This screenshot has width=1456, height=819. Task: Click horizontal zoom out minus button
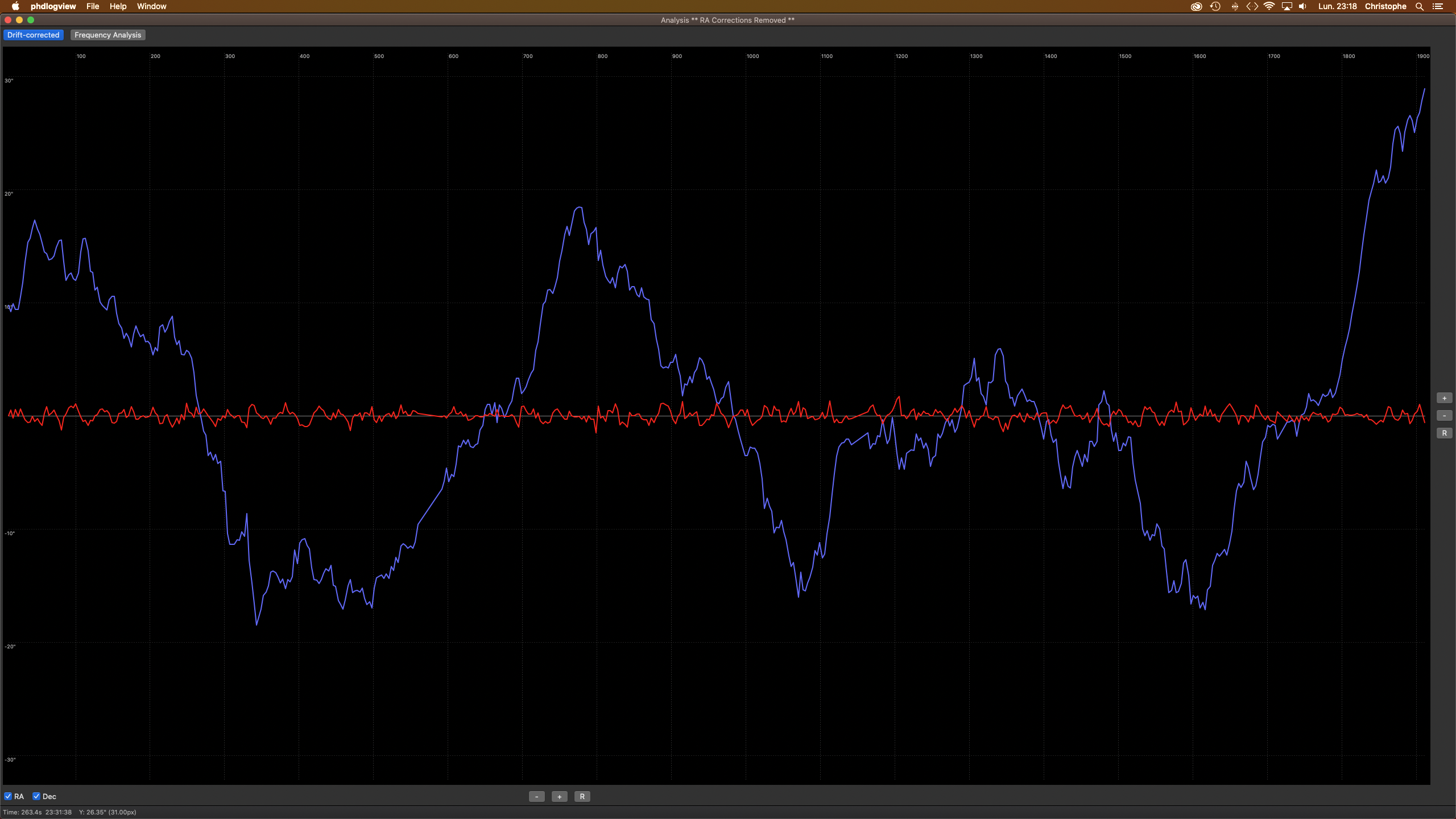pos(536,796)
